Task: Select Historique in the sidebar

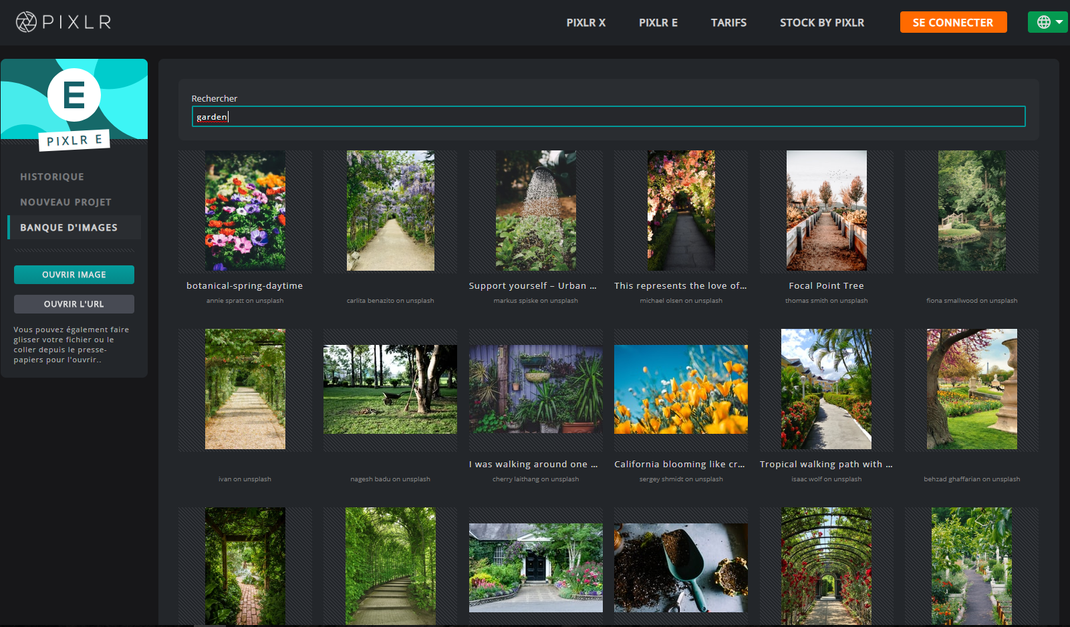Action: [x=52, y=177]
